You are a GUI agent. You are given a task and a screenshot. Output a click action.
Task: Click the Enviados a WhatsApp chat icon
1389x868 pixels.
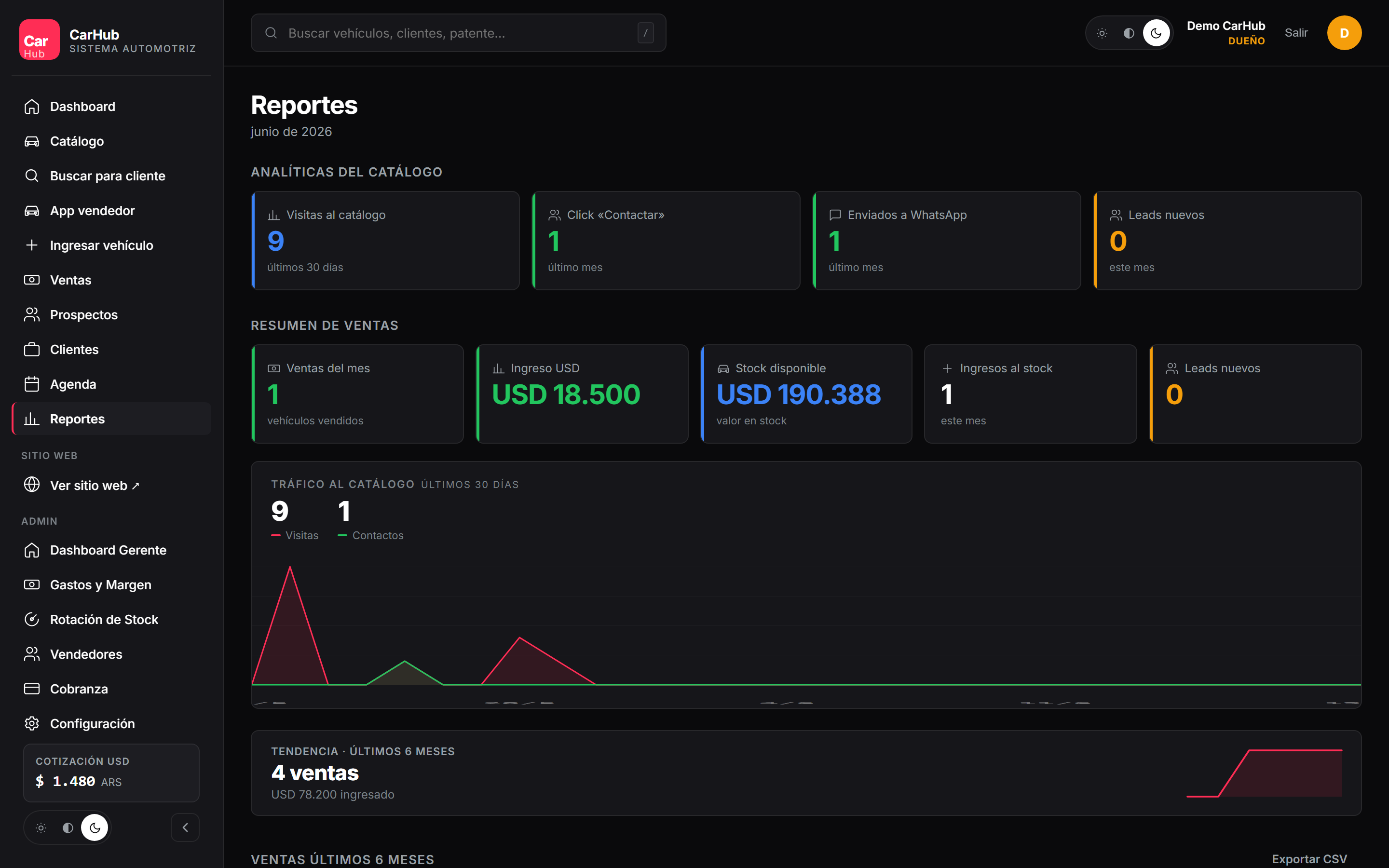[x=835, y=215]
